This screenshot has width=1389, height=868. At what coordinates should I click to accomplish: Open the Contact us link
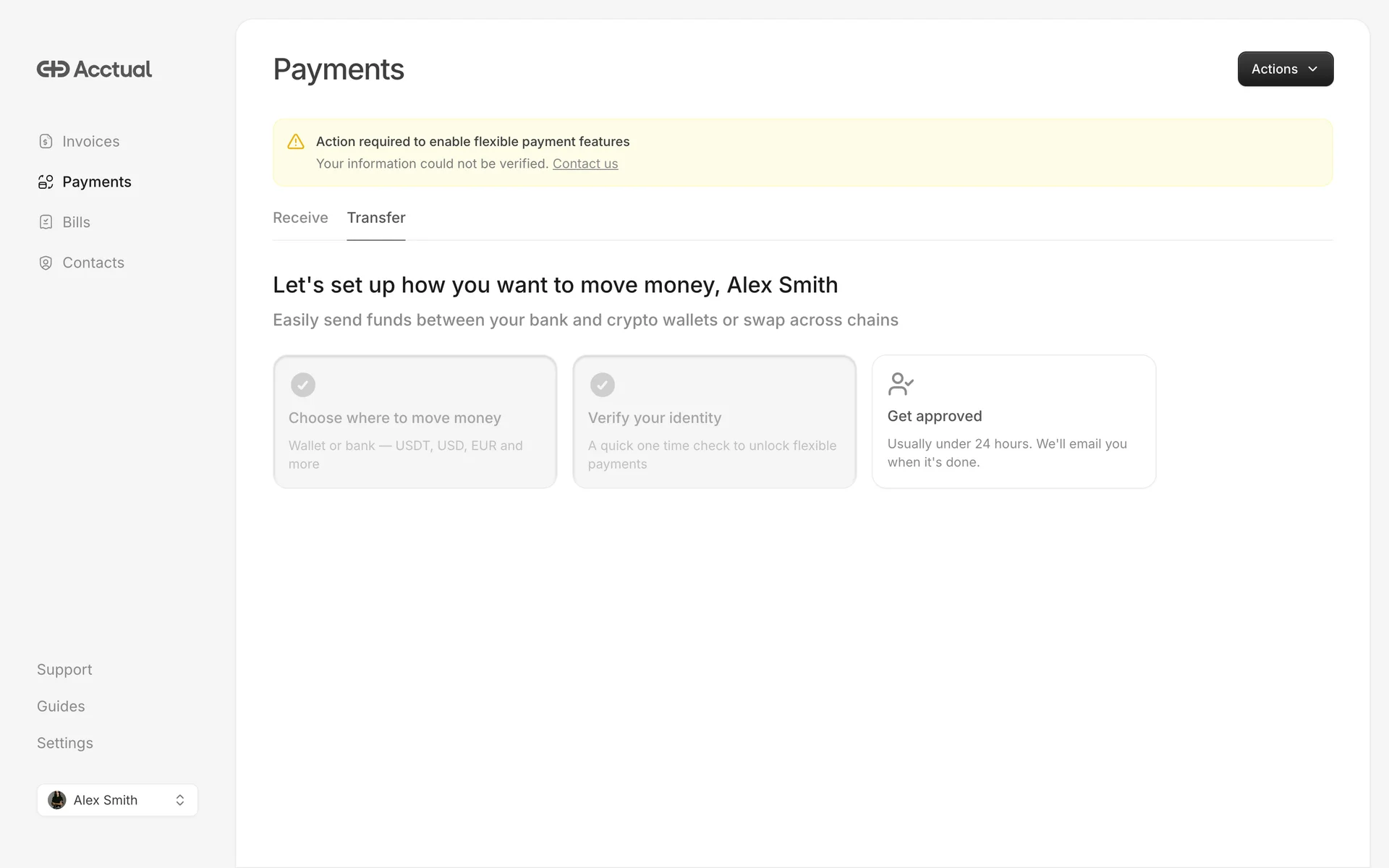(585, 163)
